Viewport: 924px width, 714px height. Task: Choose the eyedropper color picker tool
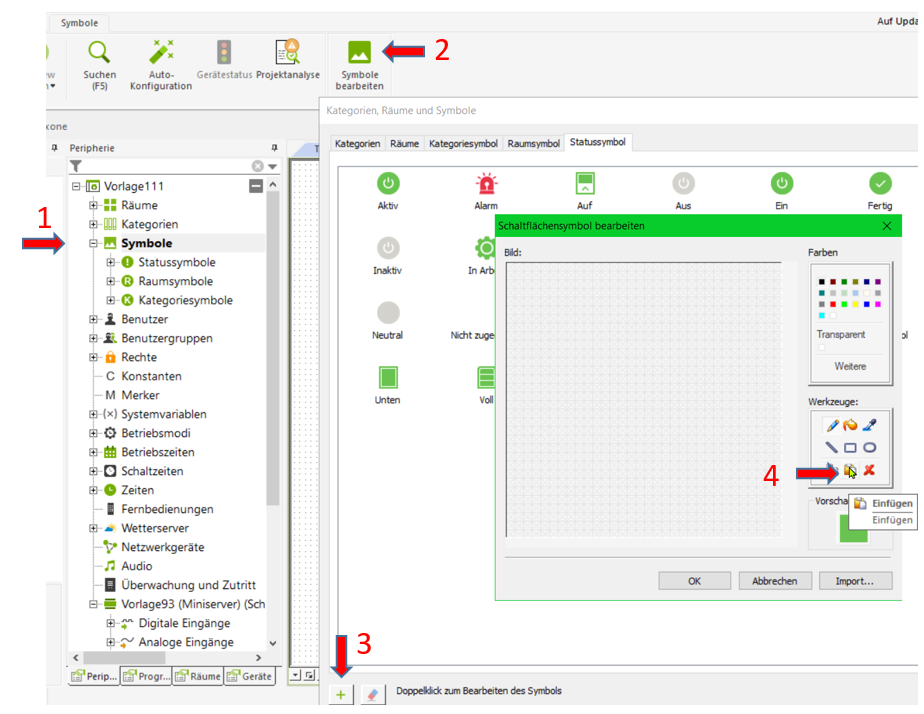pos(869,425)
